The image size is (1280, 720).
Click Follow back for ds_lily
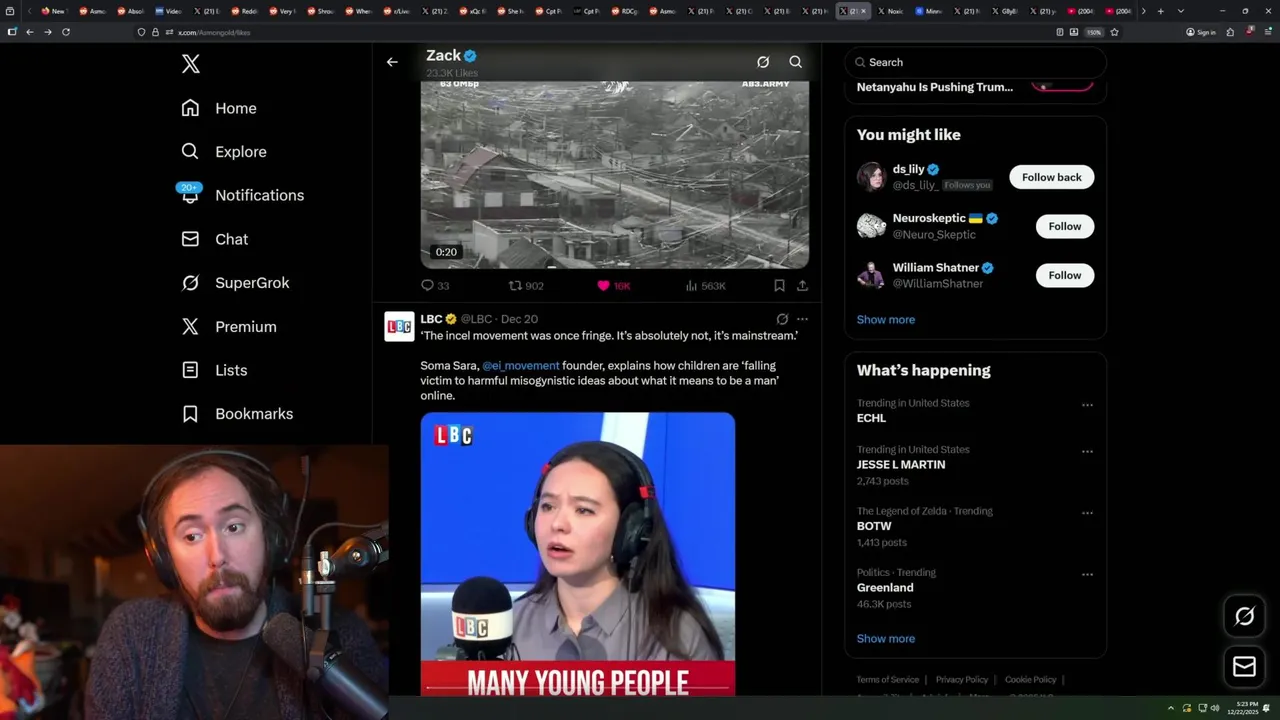click(1052, 177)
